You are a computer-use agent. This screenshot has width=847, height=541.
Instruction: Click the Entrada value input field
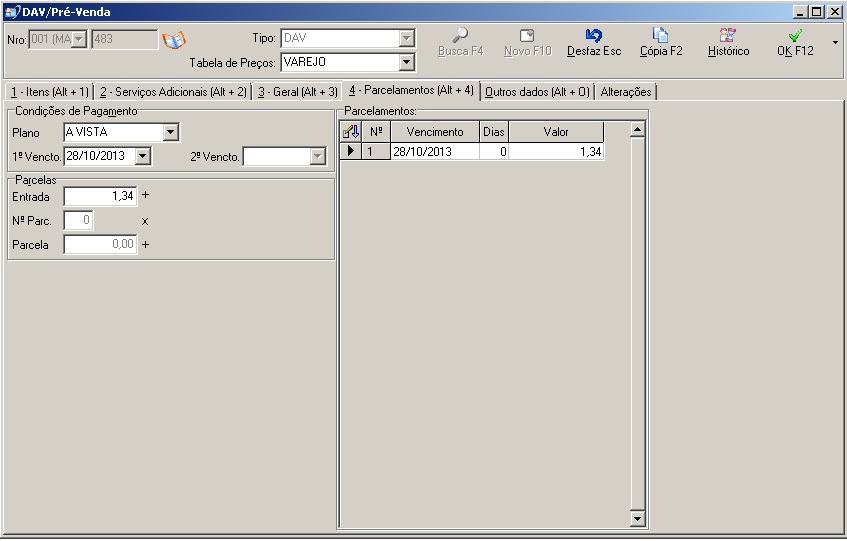99,197
